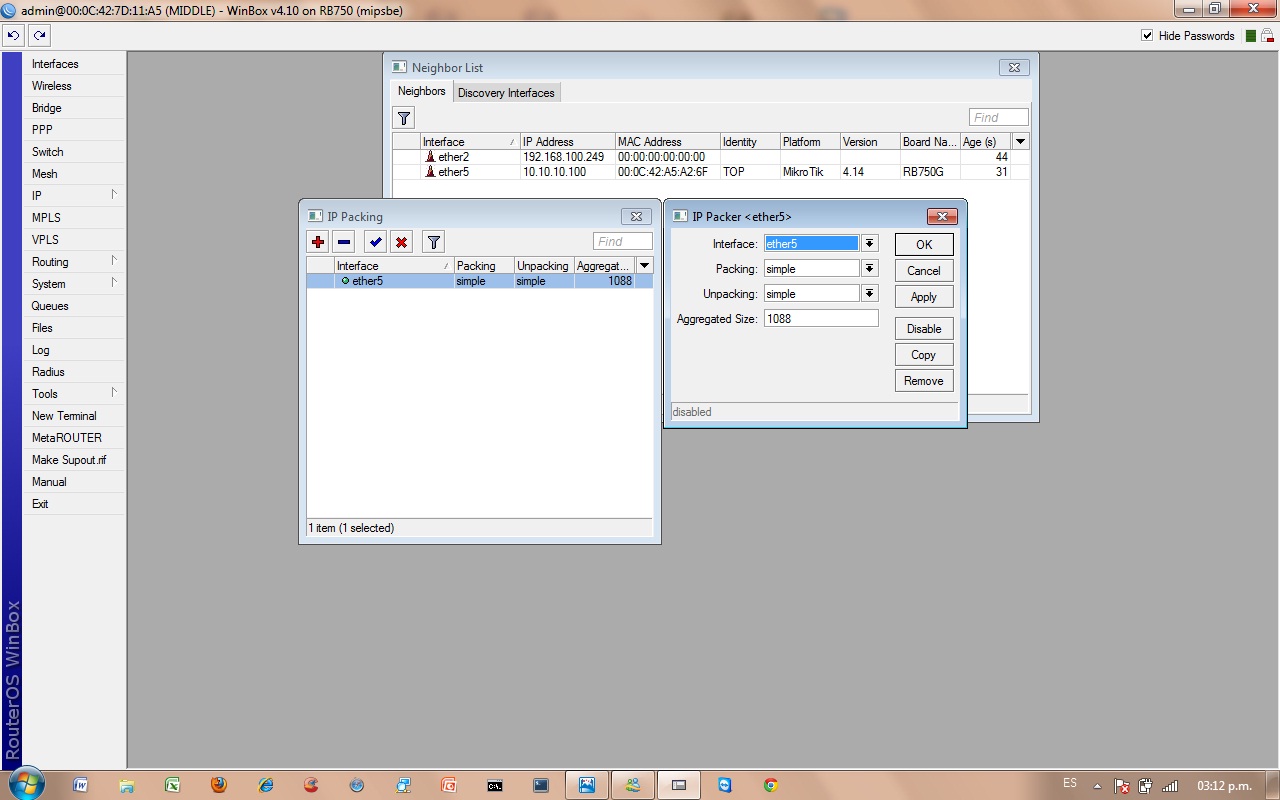The image size is (1280, 800).
Task: Switch to the Discovery Interfaces tab
Action: coord(506,93)
